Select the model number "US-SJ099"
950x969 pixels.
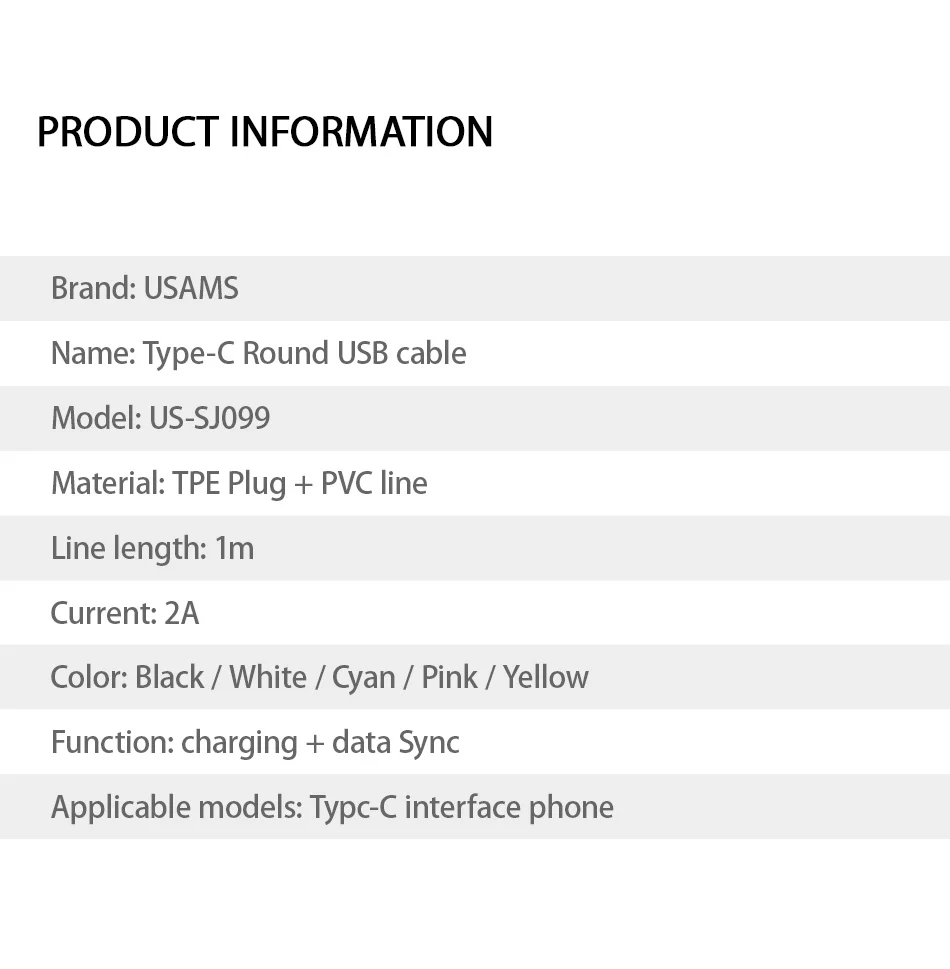(210, 418)
